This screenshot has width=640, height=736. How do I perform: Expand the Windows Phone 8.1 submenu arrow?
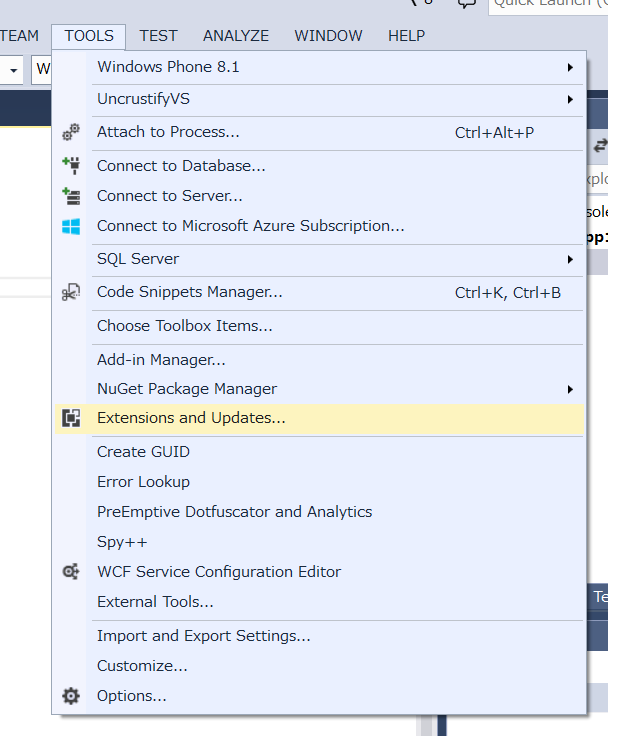click(x=570, y=67)
